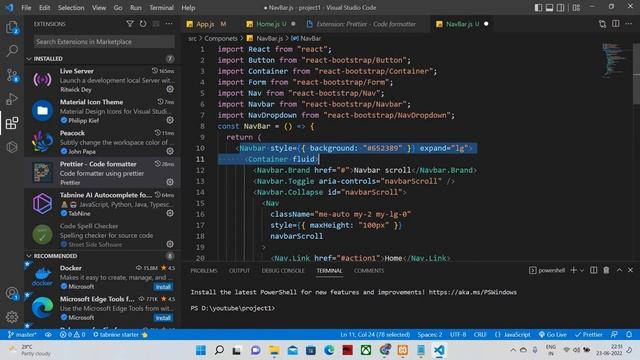Screen dimensions: 640x360
Task: Open the Search view in activity bar
Action: point(12,51)
